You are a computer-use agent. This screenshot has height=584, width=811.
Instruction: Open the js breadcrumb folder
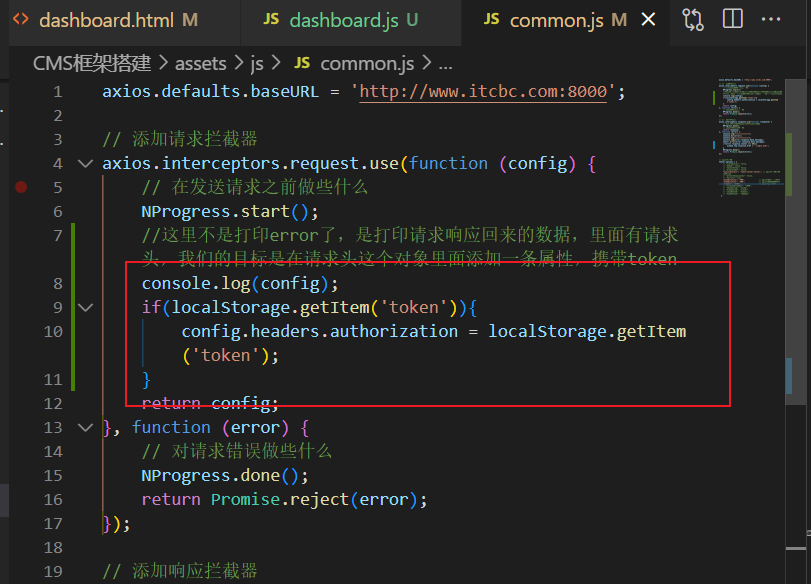coord(257,64)
